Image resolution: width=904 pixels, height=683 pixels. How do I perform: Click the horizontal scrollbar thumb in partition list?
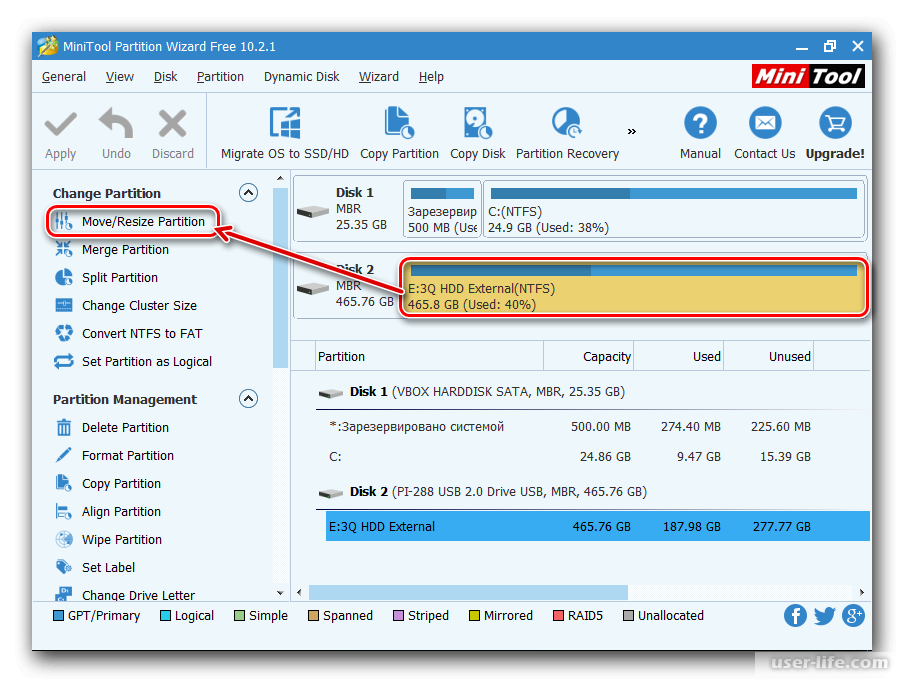(x=468, y=592)
